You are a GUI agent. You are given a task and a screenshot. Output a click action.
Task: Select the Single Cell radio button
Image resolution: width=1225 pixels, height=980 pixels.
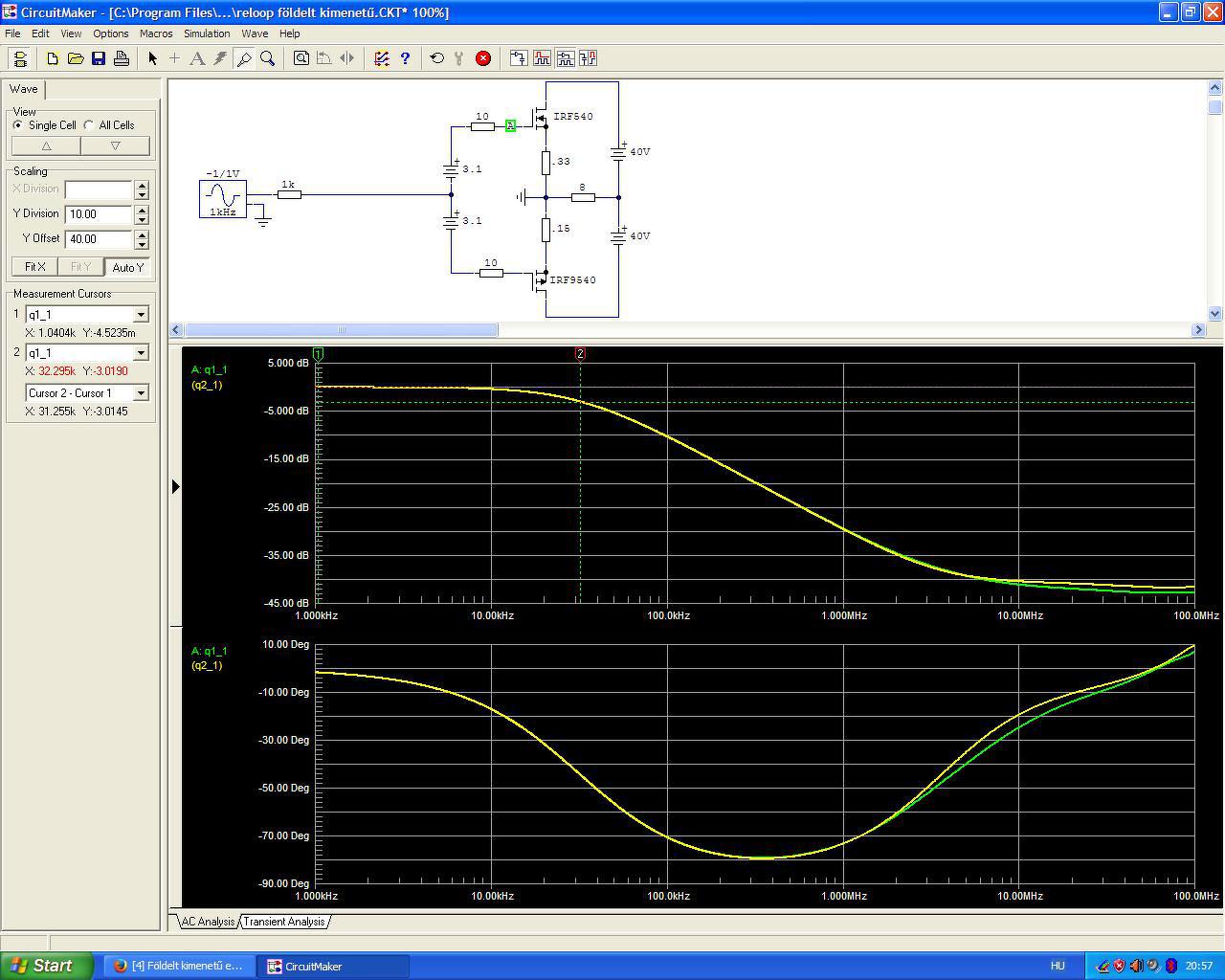[18, 125]
